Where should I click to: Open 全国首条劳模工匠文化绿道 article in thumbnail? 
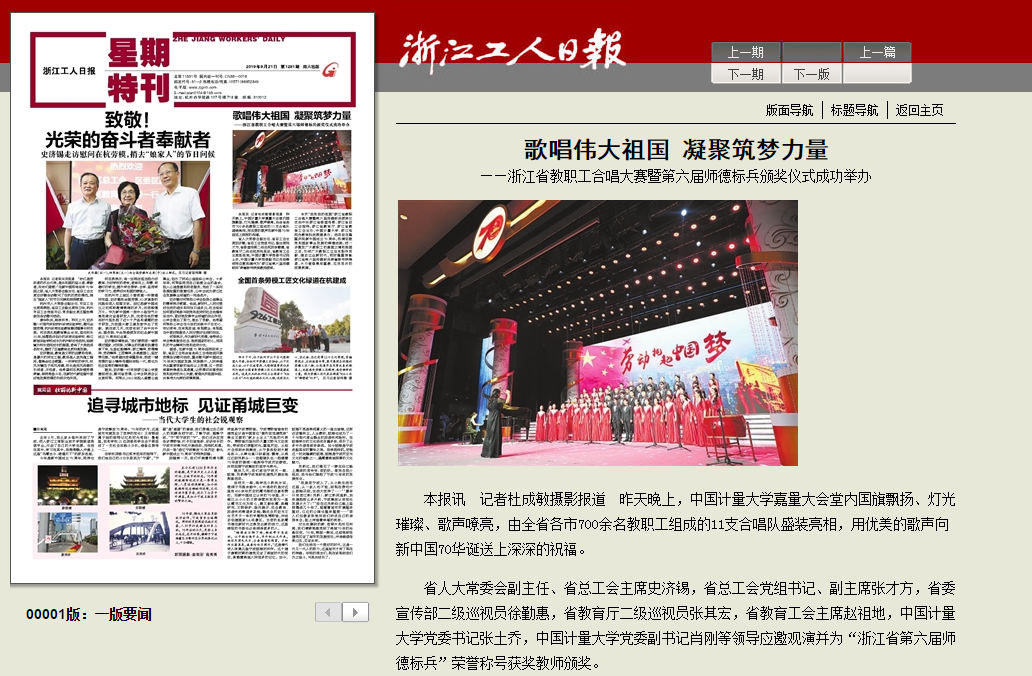292,281
